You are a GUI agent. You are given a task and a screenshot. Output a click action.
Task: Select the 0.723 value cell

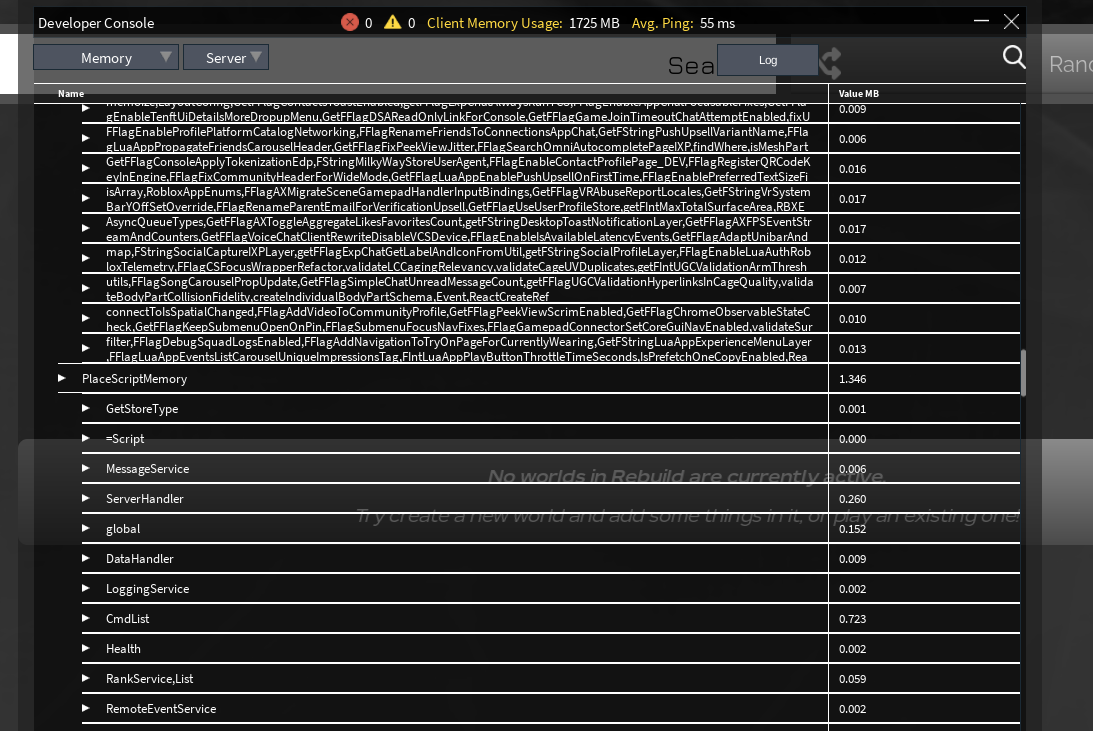[x=853, y=619]
